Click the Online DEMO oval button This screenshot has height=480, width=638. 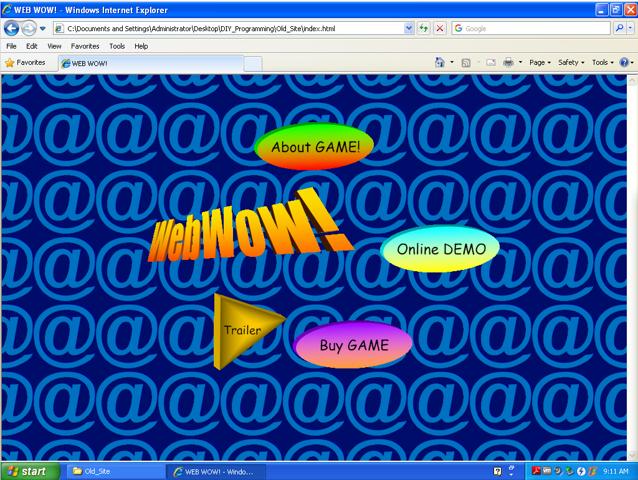pos(440,249)
